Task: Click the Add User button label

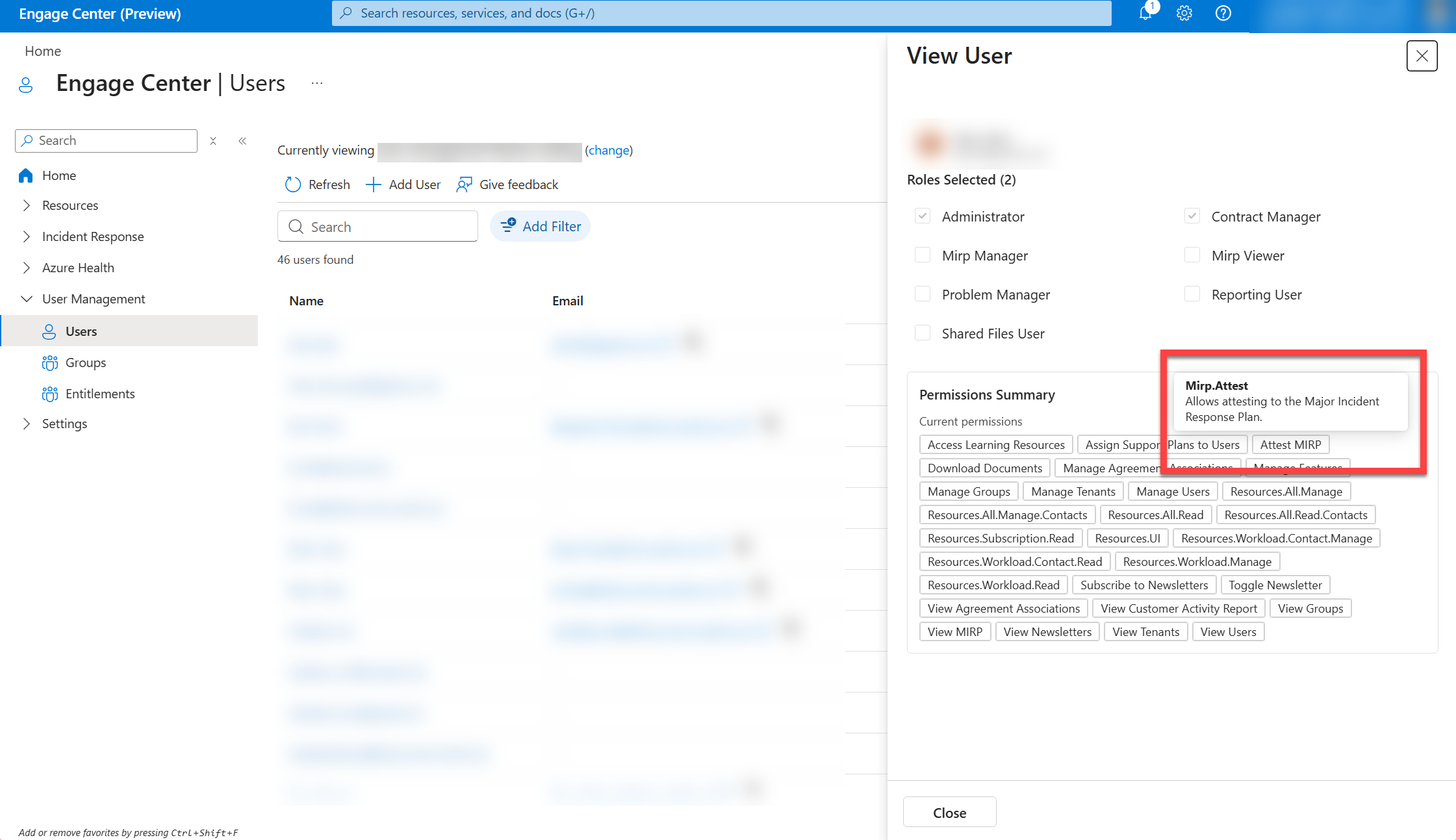Action: point(415,185)
